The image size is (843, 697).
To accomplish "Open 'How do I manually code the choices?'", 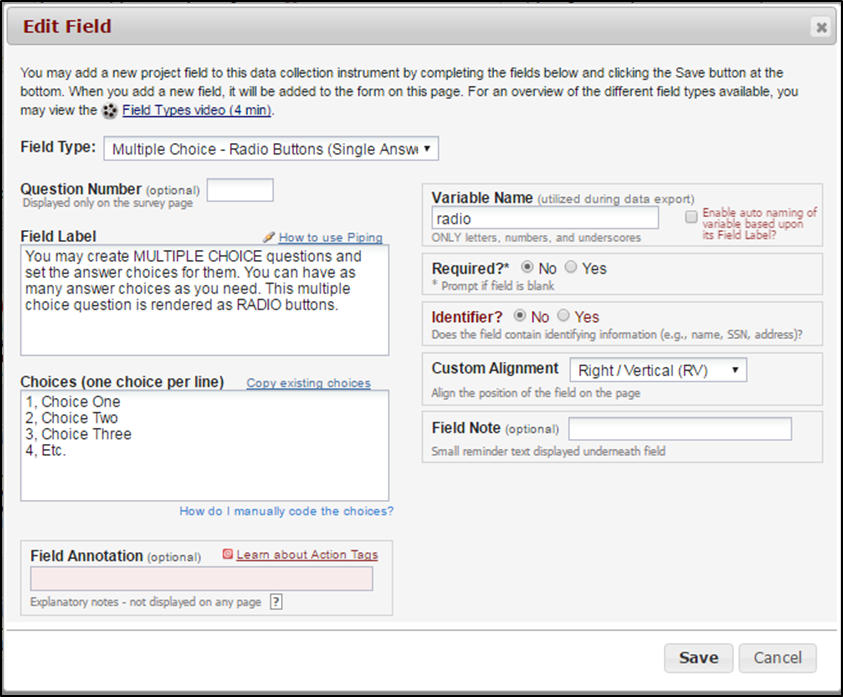I will (286, 511).
